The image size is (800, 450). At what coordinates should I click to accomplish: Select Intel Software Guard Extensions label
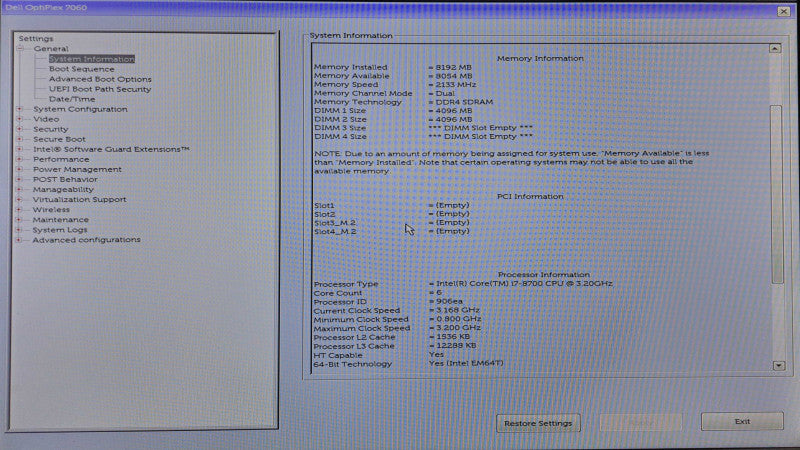[x=111, y=149]
